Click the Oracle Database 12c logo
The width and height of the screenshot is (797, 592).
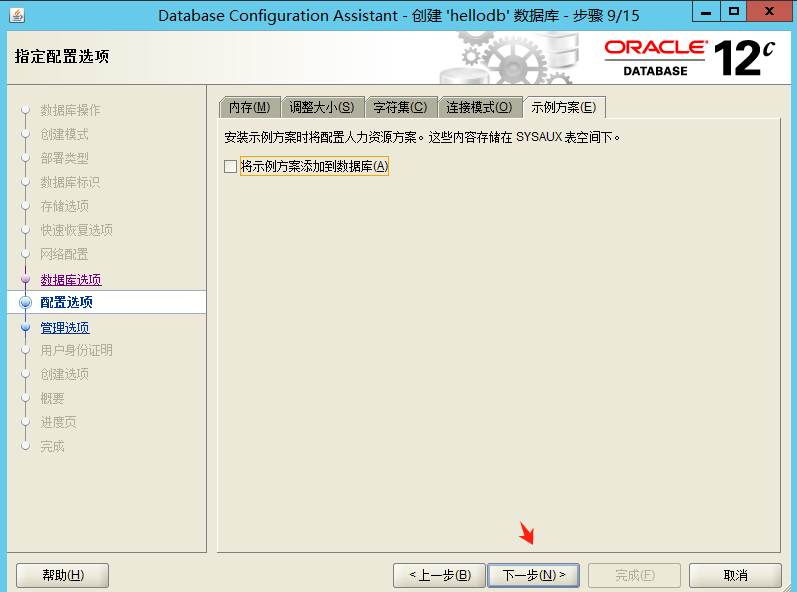tap(690, 58)
